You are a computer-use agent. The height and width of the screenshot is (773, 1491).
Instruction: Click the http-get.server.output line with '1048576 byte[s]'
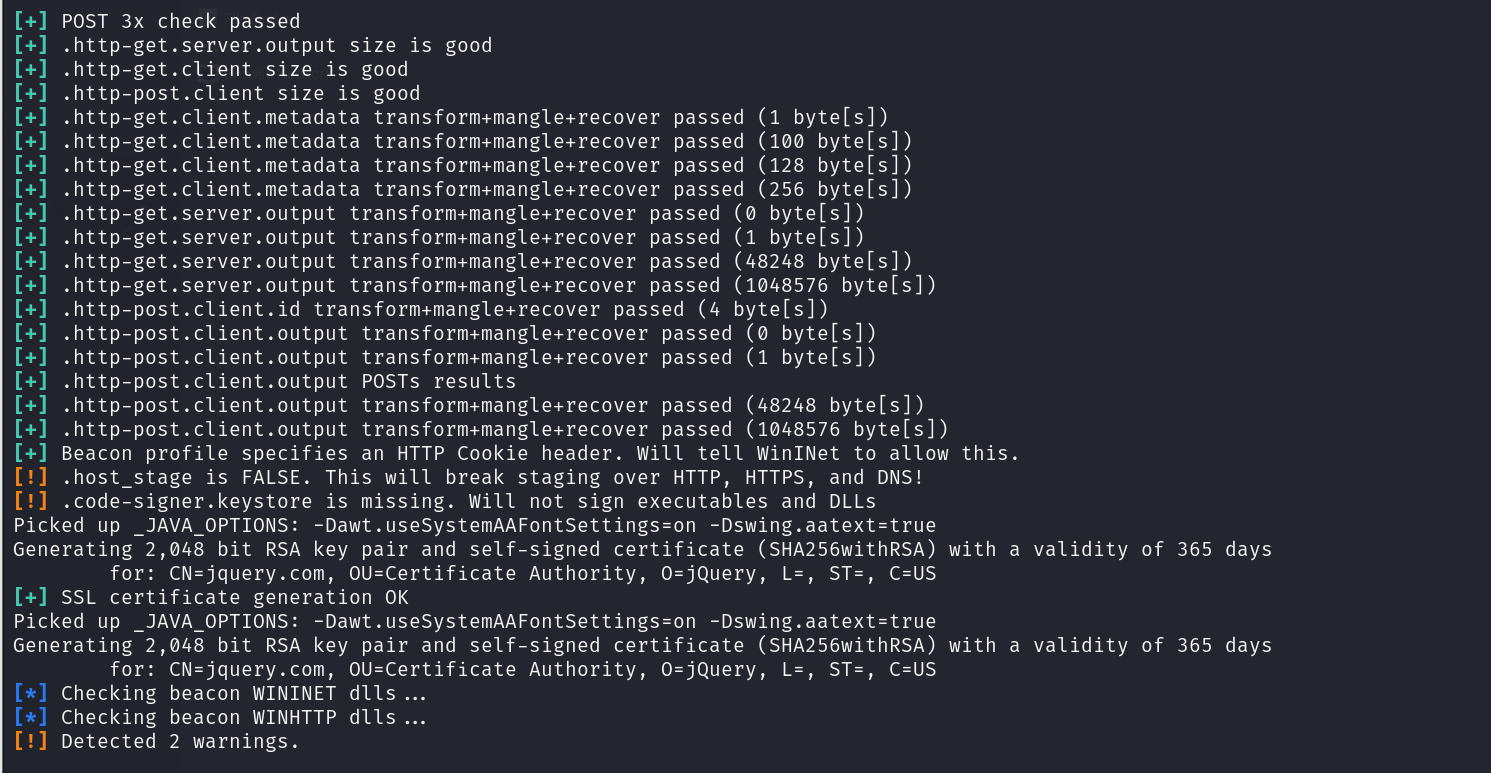pyautogui.click(x=499, y=285)
